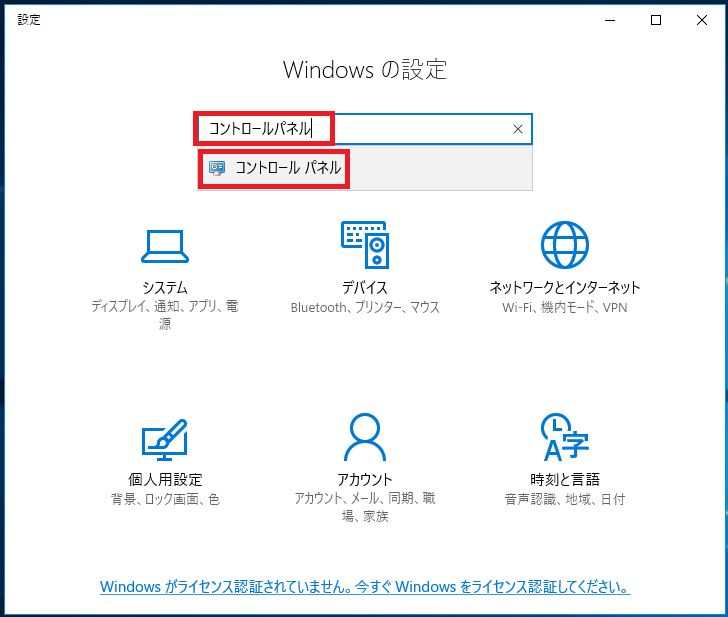Viewport: 728px width, 617px height.
Task: Click the ディスプレイ、通知、アプリ、電源 description
Action: point(165,315)
